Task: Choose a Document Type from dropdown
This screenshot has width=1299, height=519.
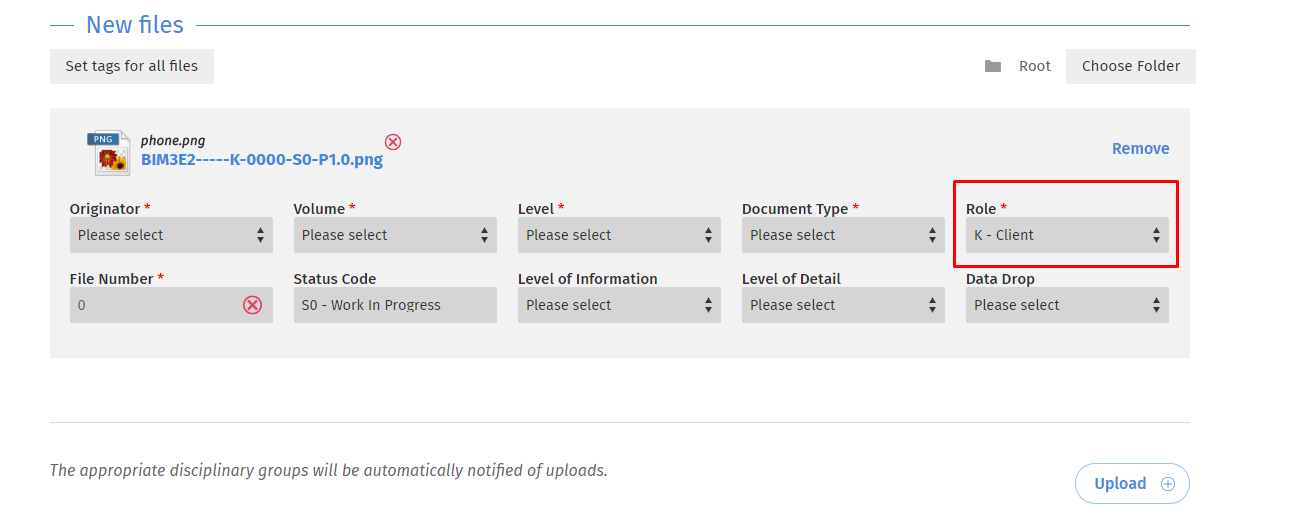Action: pyautogui.click(x=843, y=235)
